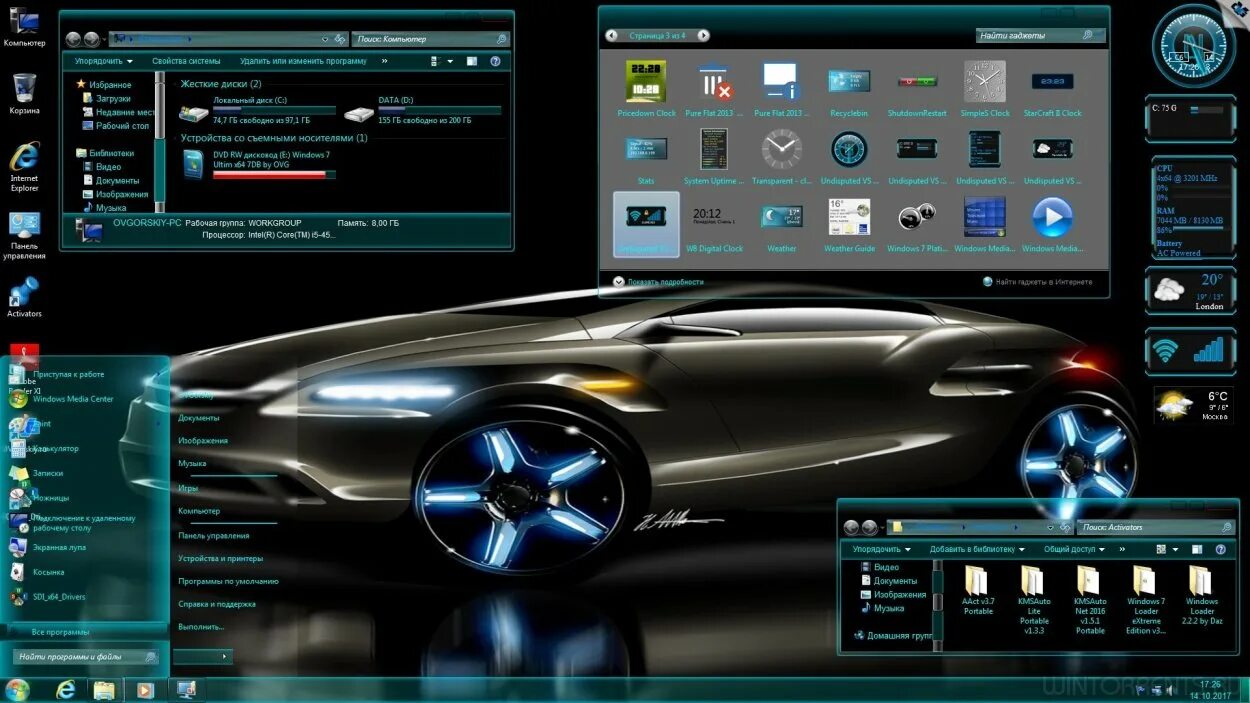Open help in Компьютер window toolbar
The height and width of the screenshot is (703, 1250).
click(x=495, y=61)
